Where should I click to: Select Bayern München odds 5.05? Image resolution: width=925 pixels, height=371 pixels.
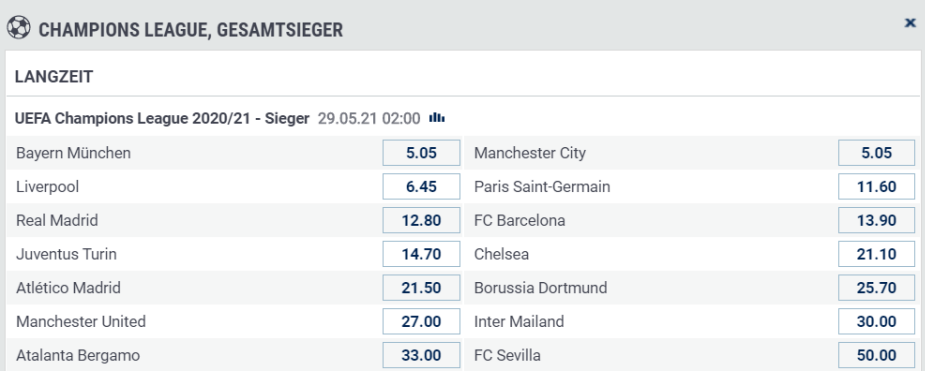pyautogui.click(x=421, y=153)
